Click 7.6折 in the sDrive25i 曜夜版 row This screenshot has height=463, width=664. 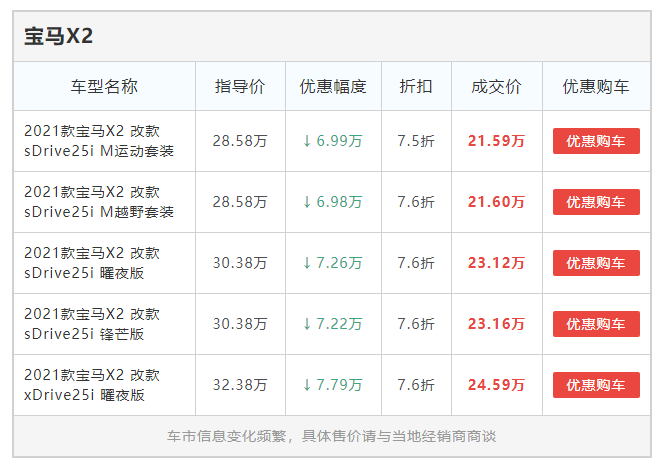point(416,263)
